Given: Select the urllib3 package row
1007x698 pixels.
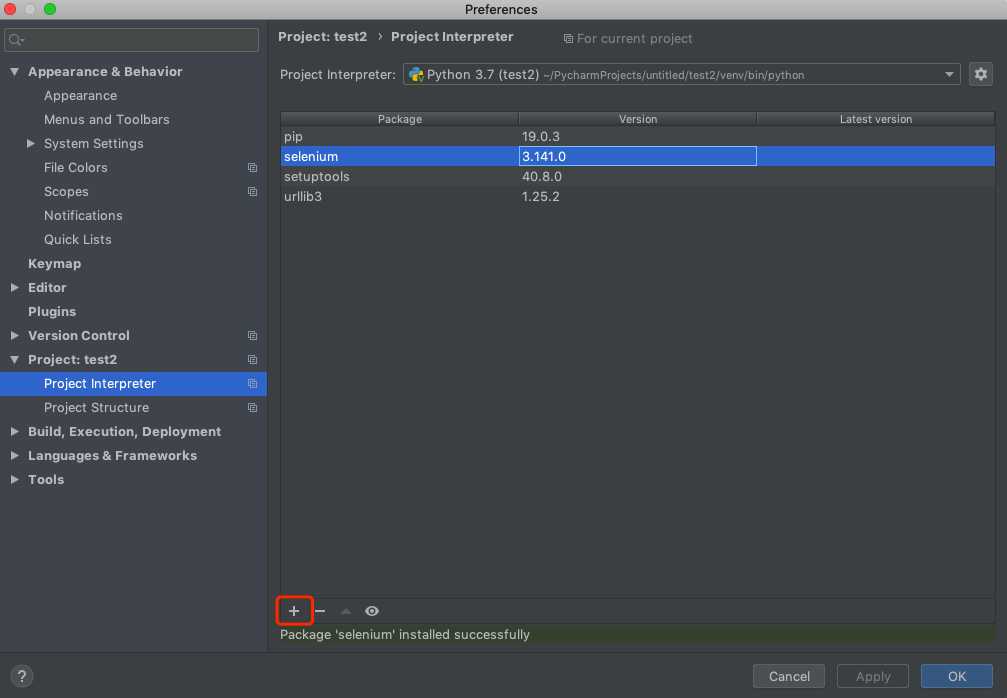Looking at the screenshot, I should tap(638, 196).
